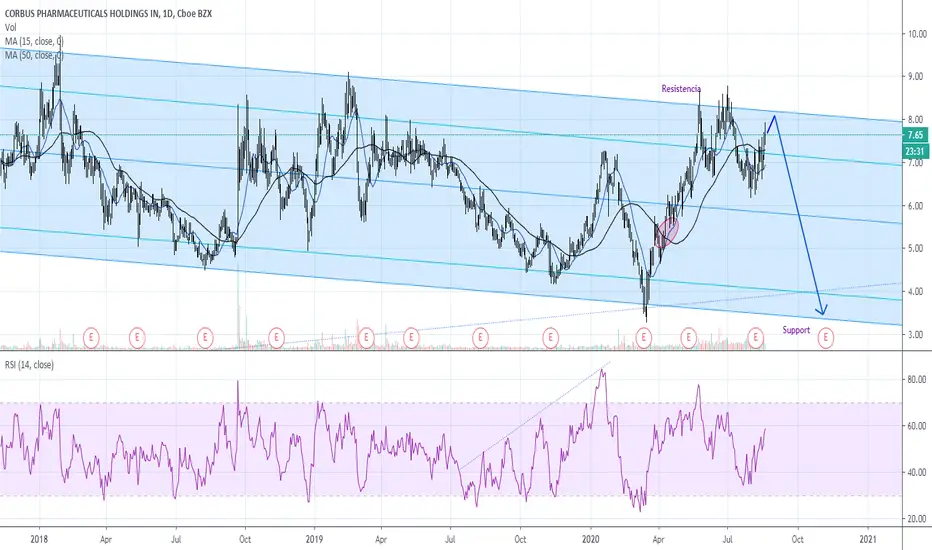The height and width of the screenshot is (550, 932).
Task: Click the 2021 label on the time axis
Action: pos(868,540)
